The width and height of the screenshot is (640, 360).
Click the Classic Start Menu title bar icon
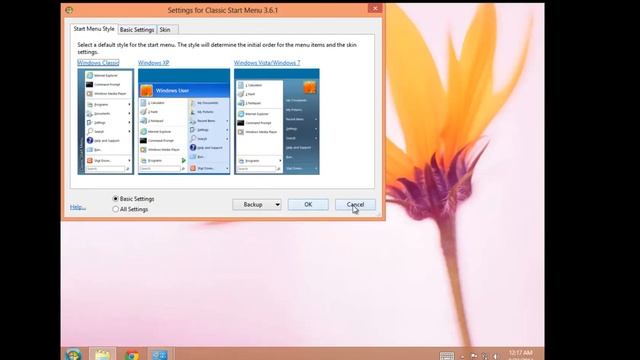[69, 10]
